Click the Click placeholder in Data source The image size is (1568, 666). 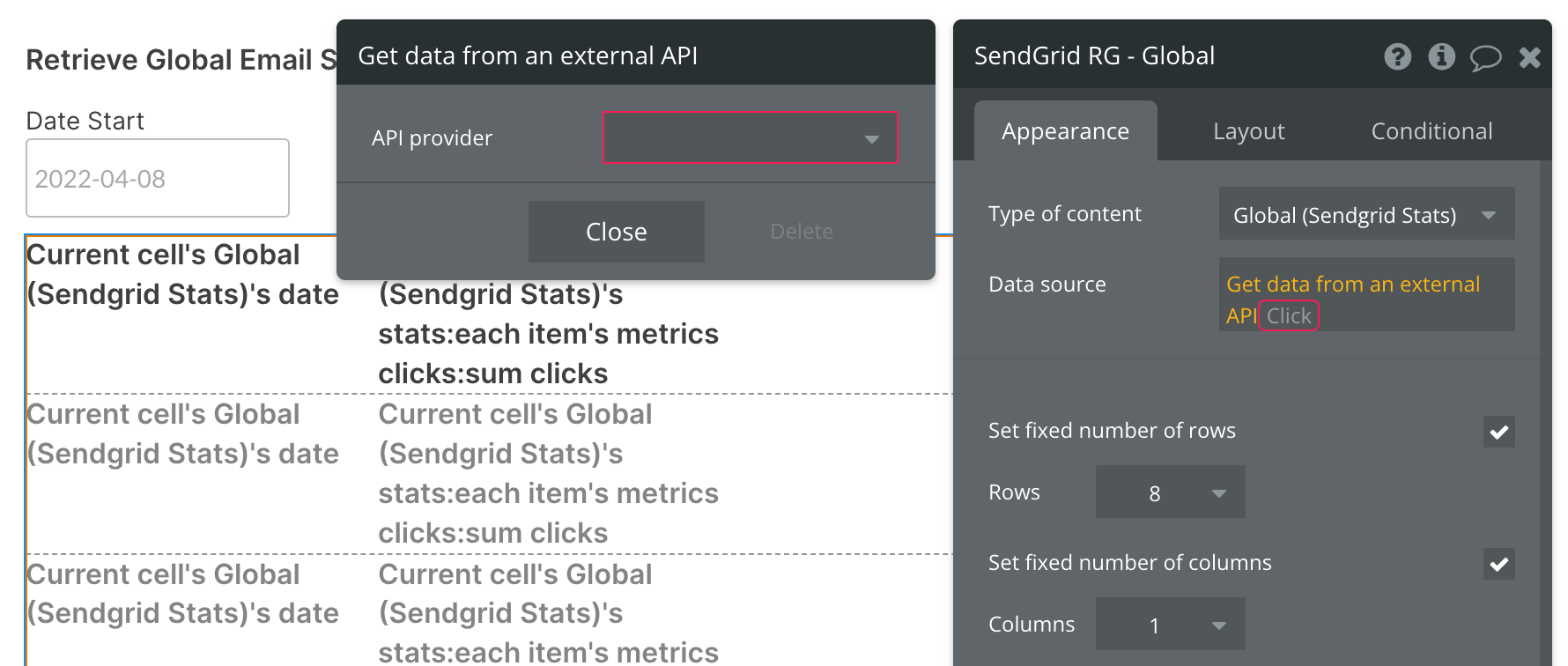1289,315
